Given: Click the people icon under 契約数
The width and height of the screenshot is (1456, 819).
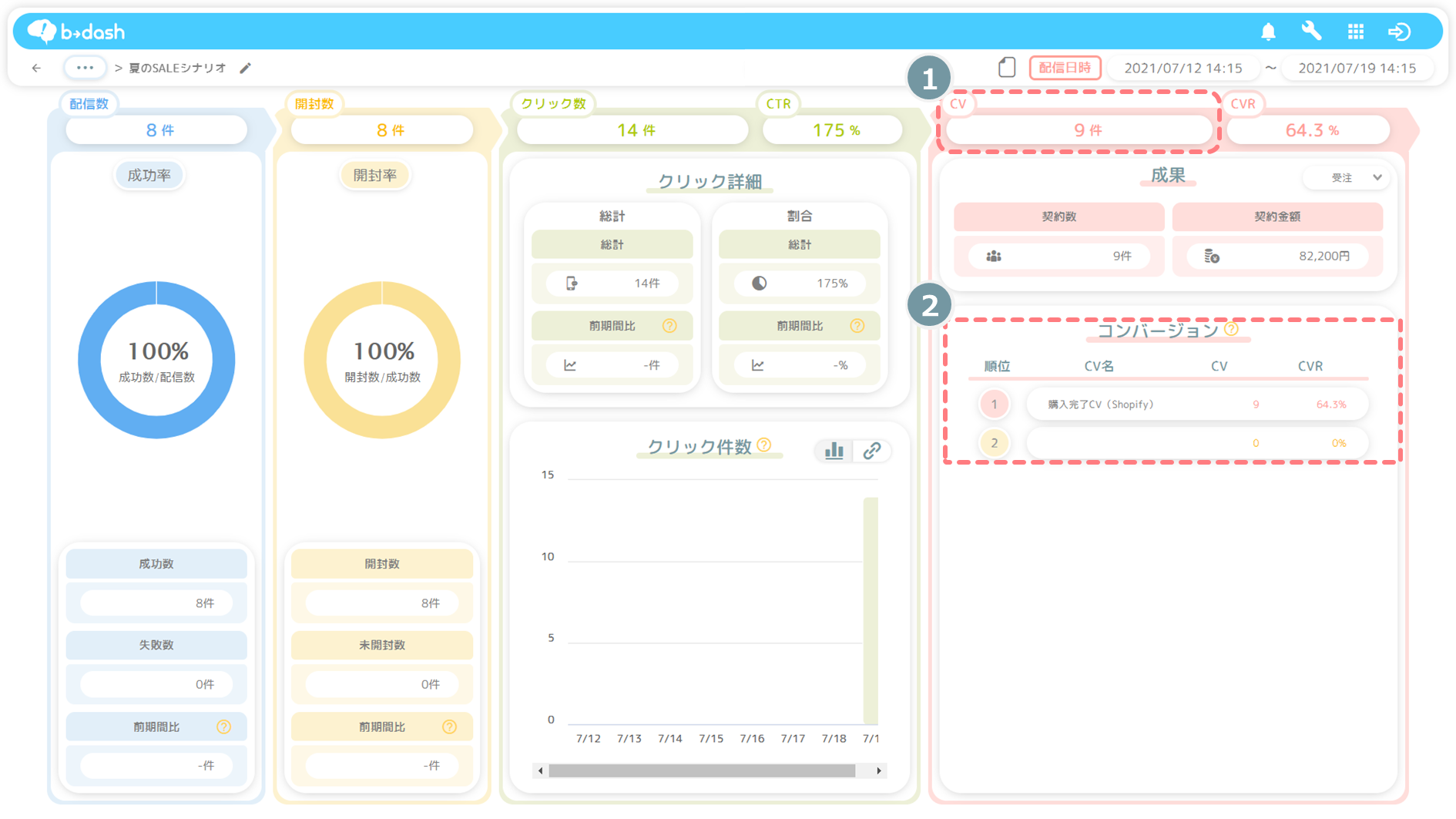Looking at the screenshot, I should tap(994, 256).
